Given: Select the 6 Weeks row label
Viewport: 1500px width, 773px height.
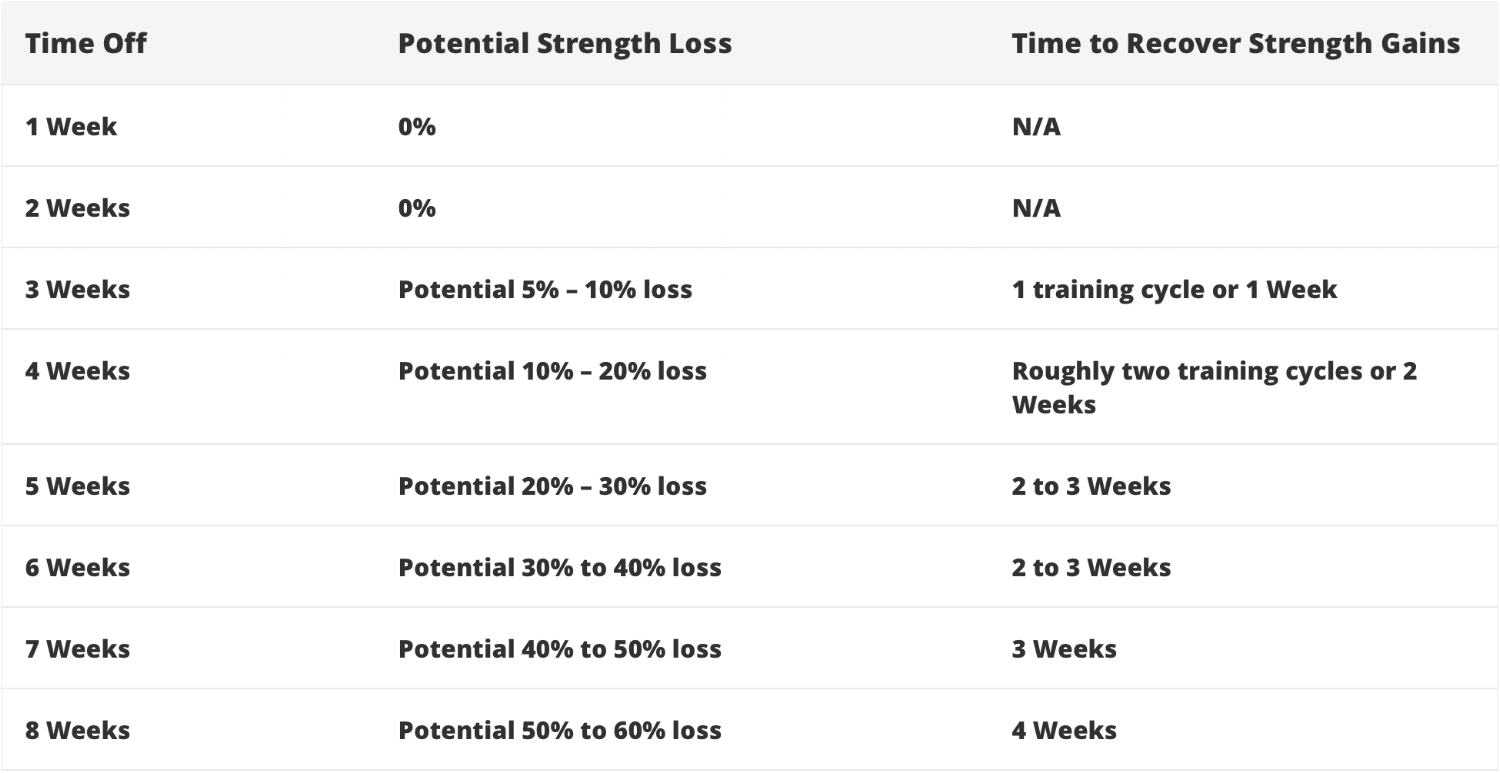Looking at the screenshot, I should [x=78, y=567].
